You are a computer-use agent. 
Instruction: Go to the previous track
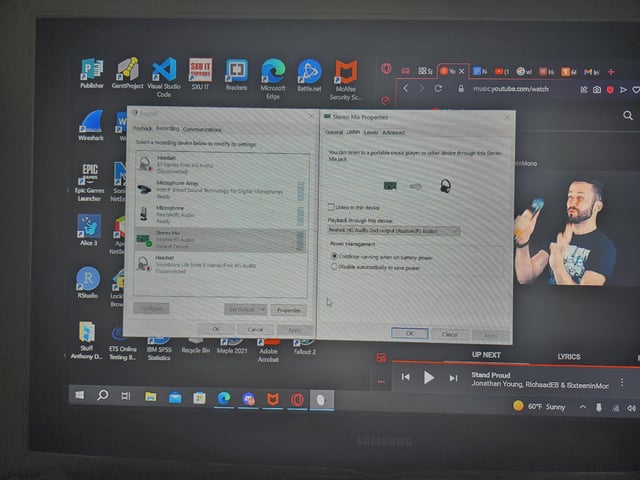pos(405,377)
